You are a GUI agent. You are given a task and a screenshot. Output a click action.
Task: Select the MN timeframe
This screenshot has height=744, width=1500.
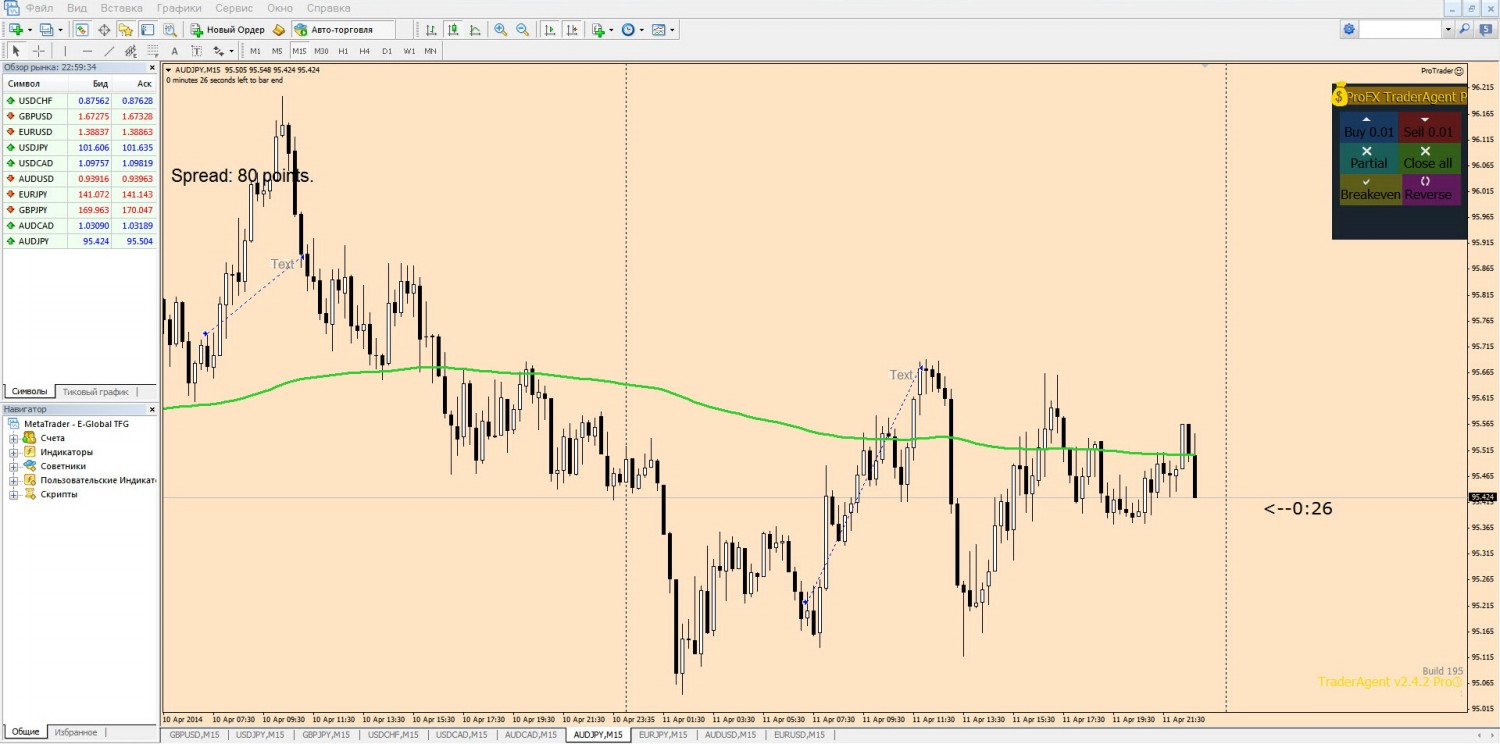[x=430, y=51]
